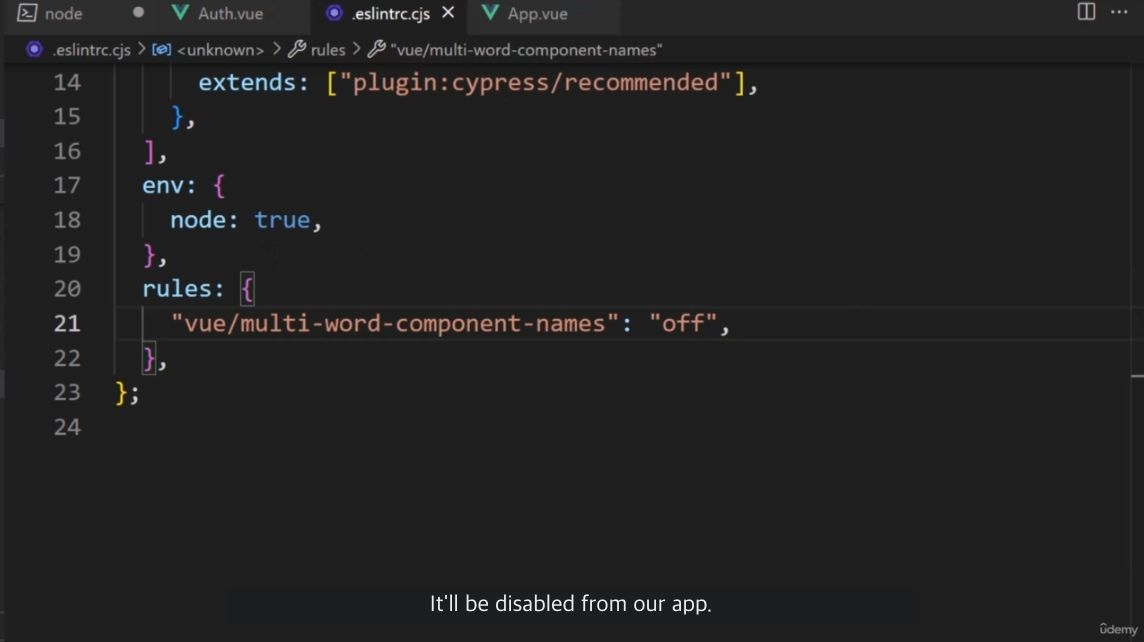
Task: Close the .eslintrc.cjs tab
Action: click(448, 13)
